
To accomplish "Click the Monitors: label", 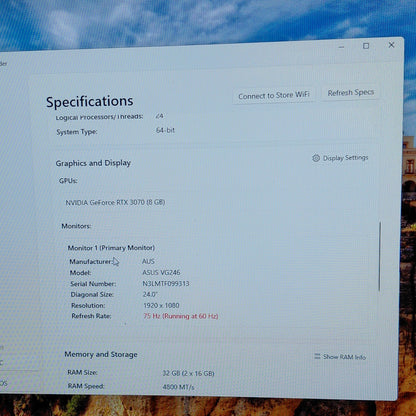I will [76, 226].
